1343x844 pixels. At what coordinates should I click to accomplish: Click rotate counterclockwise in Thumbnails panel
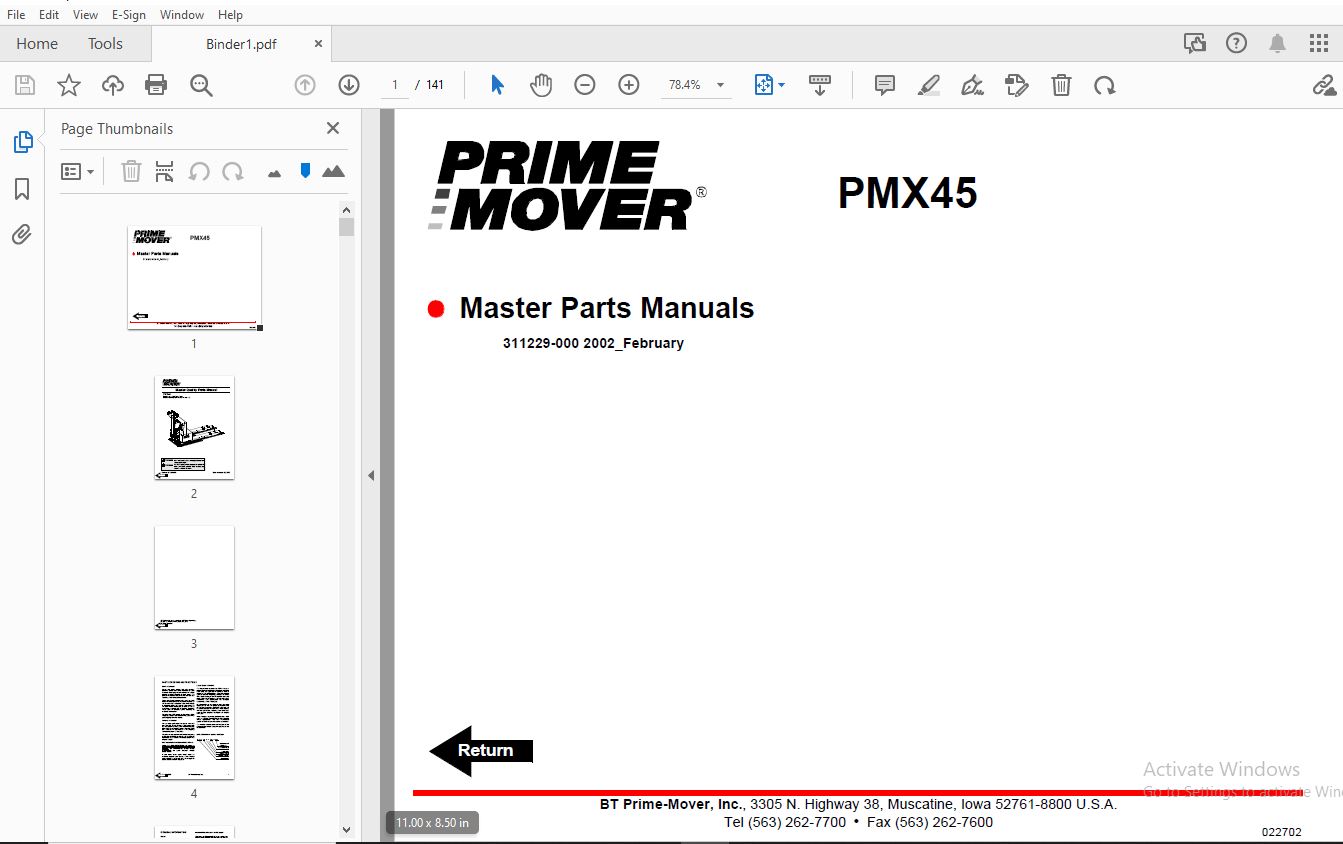(199, 172)
